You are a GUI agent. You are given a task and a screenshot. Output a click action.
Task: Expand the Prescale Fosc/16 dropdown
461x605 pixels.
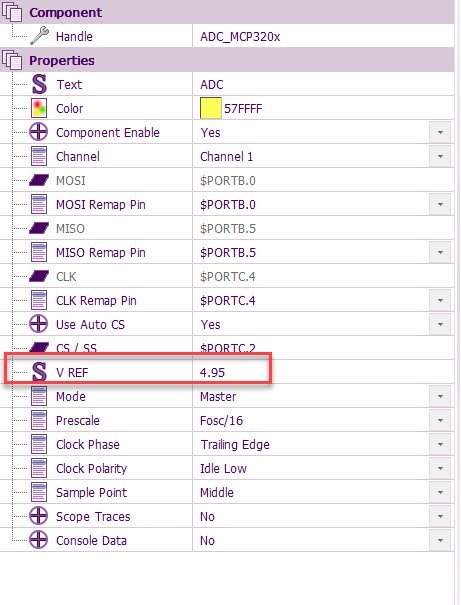(x=440, y=420)
